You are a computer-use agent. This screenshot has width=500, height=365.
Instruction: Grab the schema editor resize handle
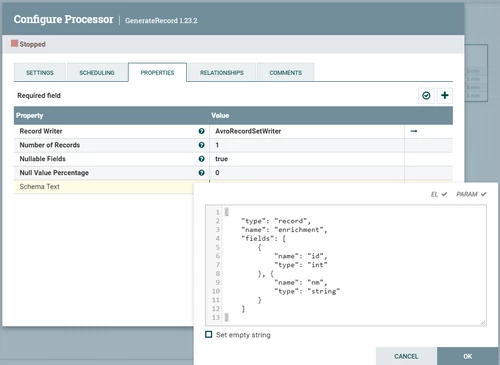[x=483, y=323]
